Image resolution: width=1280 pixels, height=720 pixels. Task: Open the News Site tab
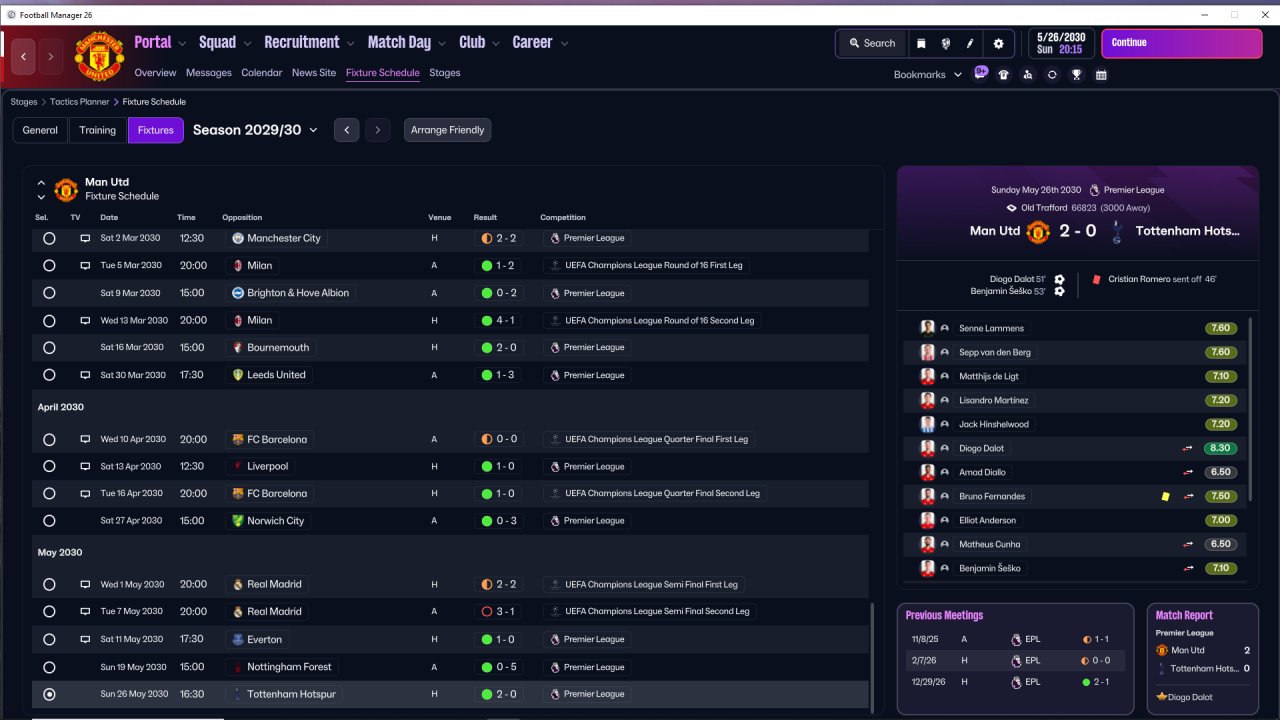click(314, 73)
